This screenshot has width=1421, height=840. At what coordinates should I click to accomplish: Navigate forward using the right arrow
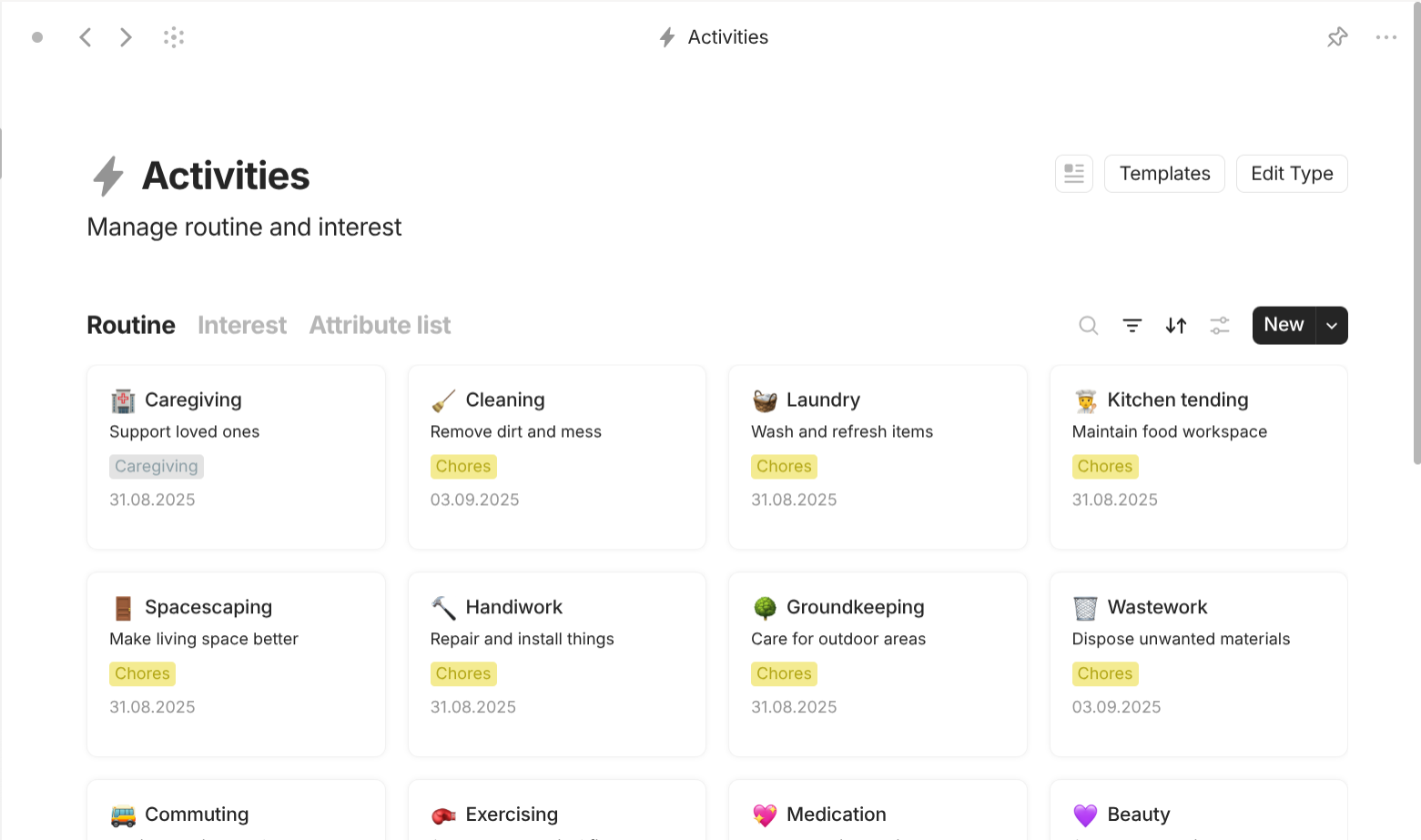[125, 36]
